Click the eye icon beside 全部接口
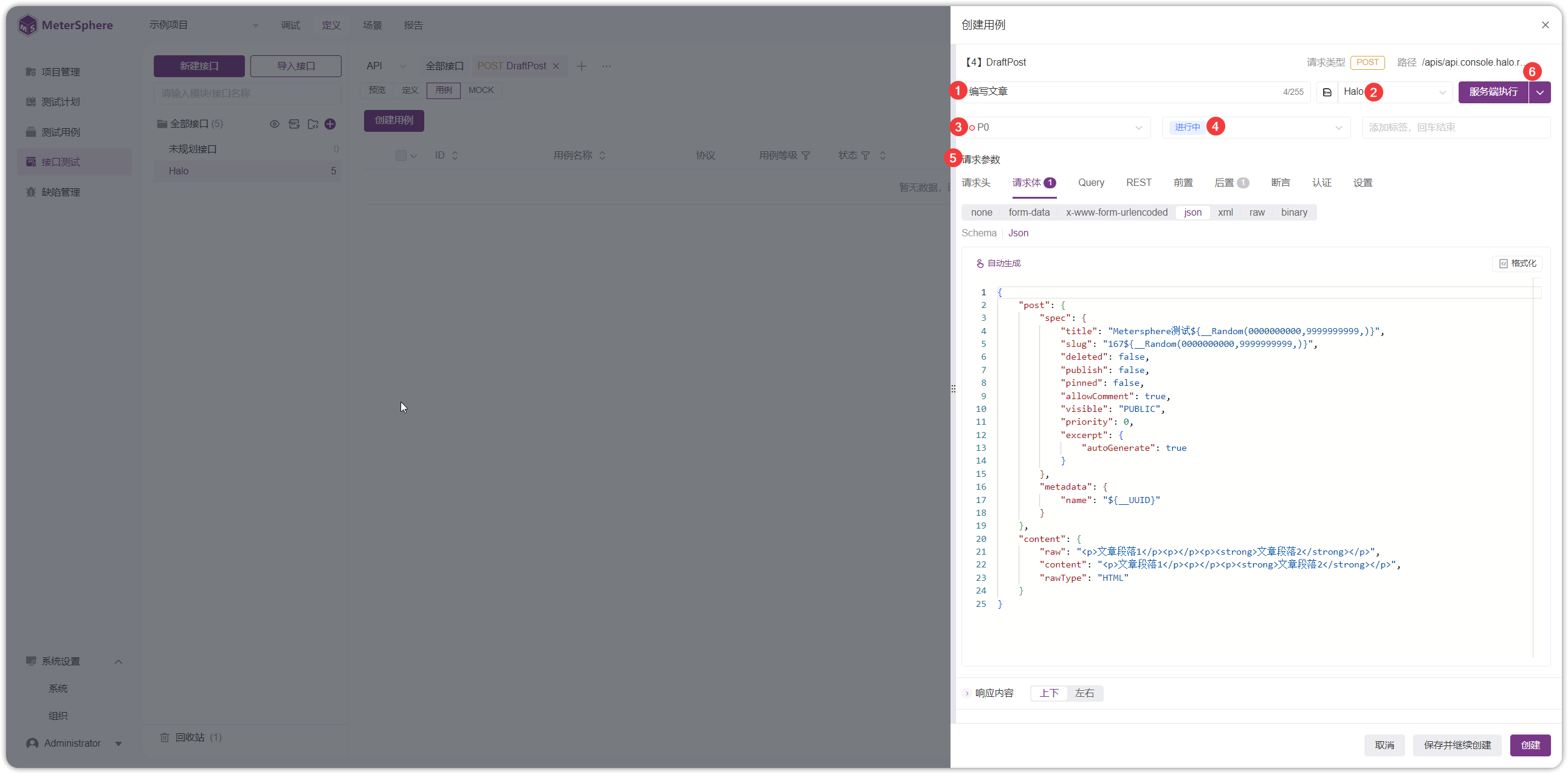1568x774 pixels. (275, 124)
